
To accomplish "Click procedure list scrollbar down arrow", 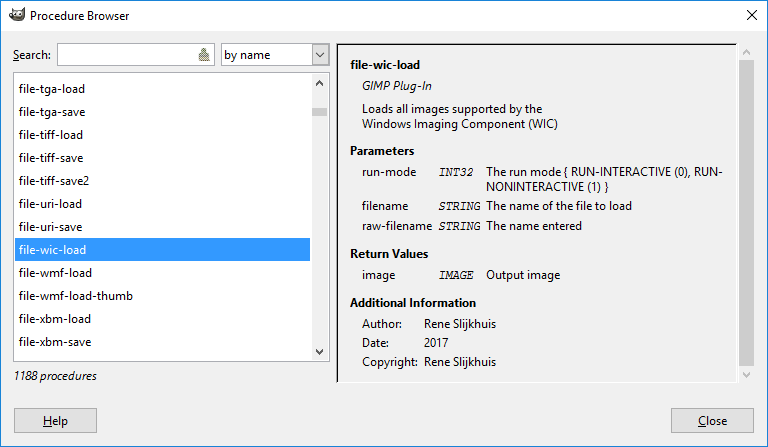I will pos(319,352).
